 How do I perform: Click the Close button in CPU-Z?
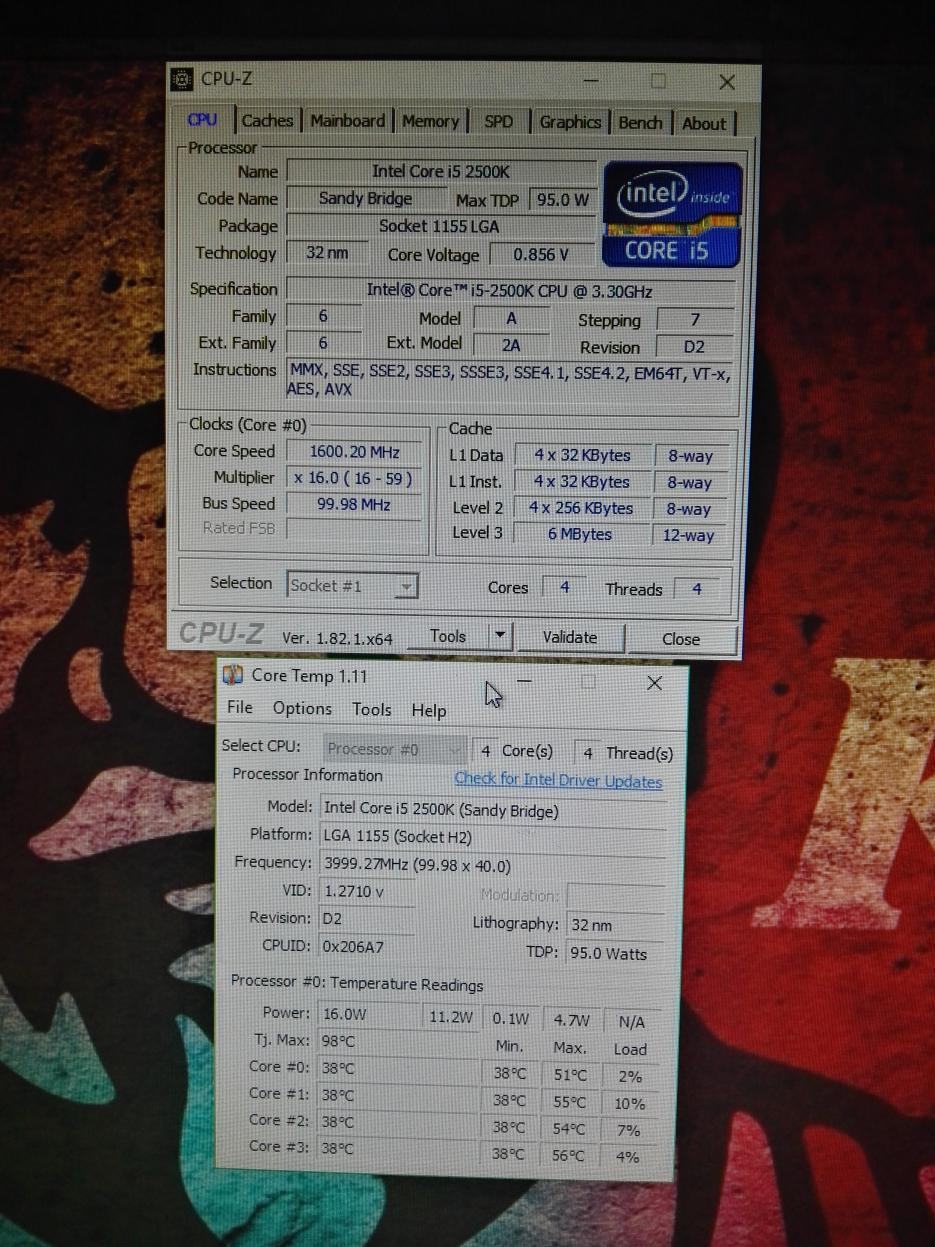[680, 638]
